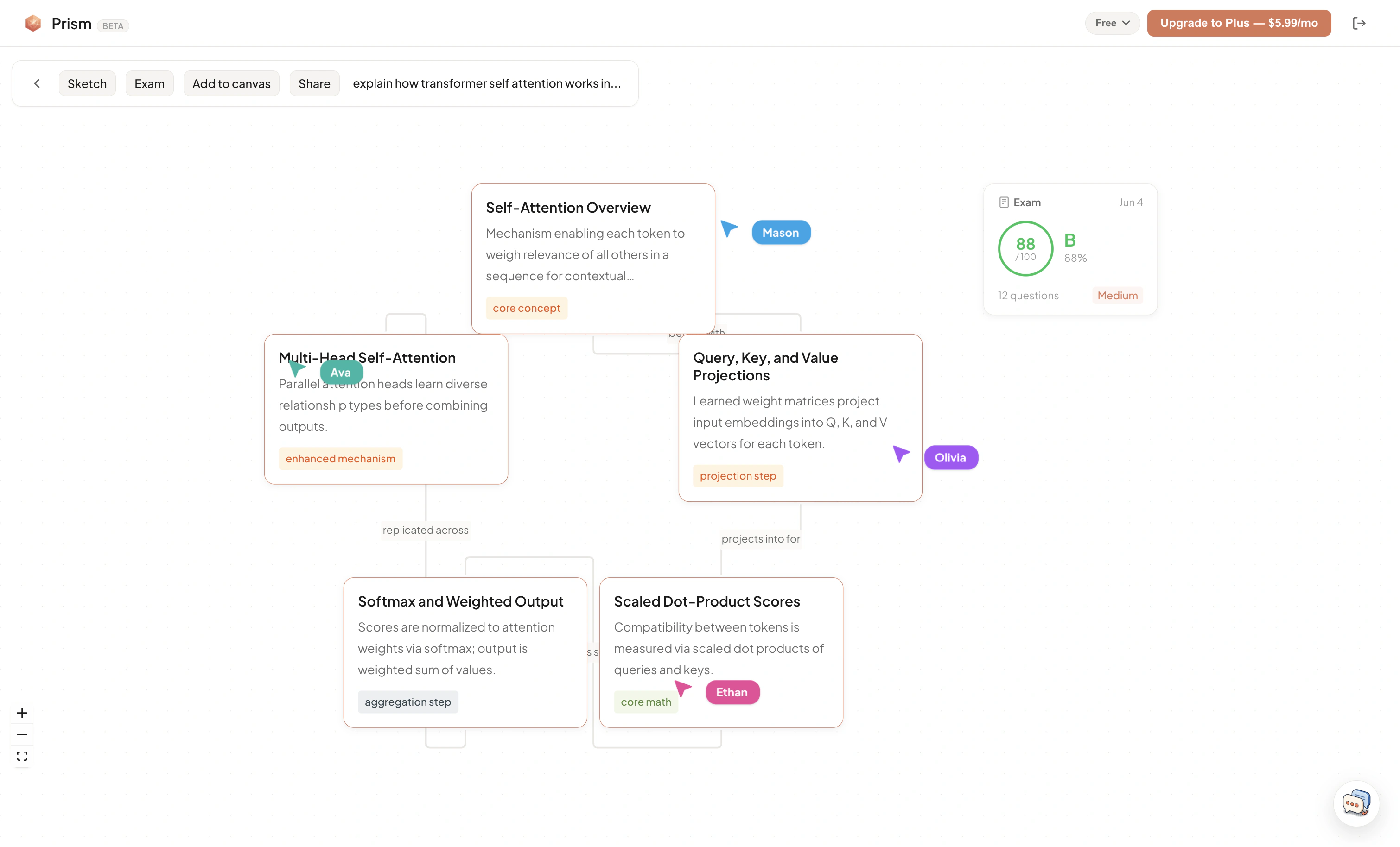Image resolution: width=1400 pixels, height=847 pixels.
Task: Click the 12 questions text
Action: [1028, 296]
